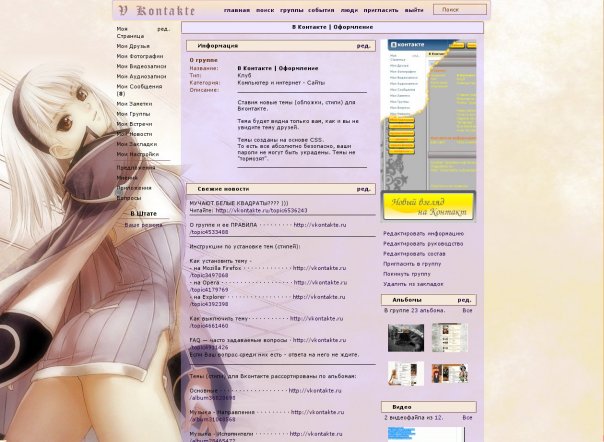Click the В Контакте | Оформление page title
Screen dimensions: 604x442
[332, 27]
